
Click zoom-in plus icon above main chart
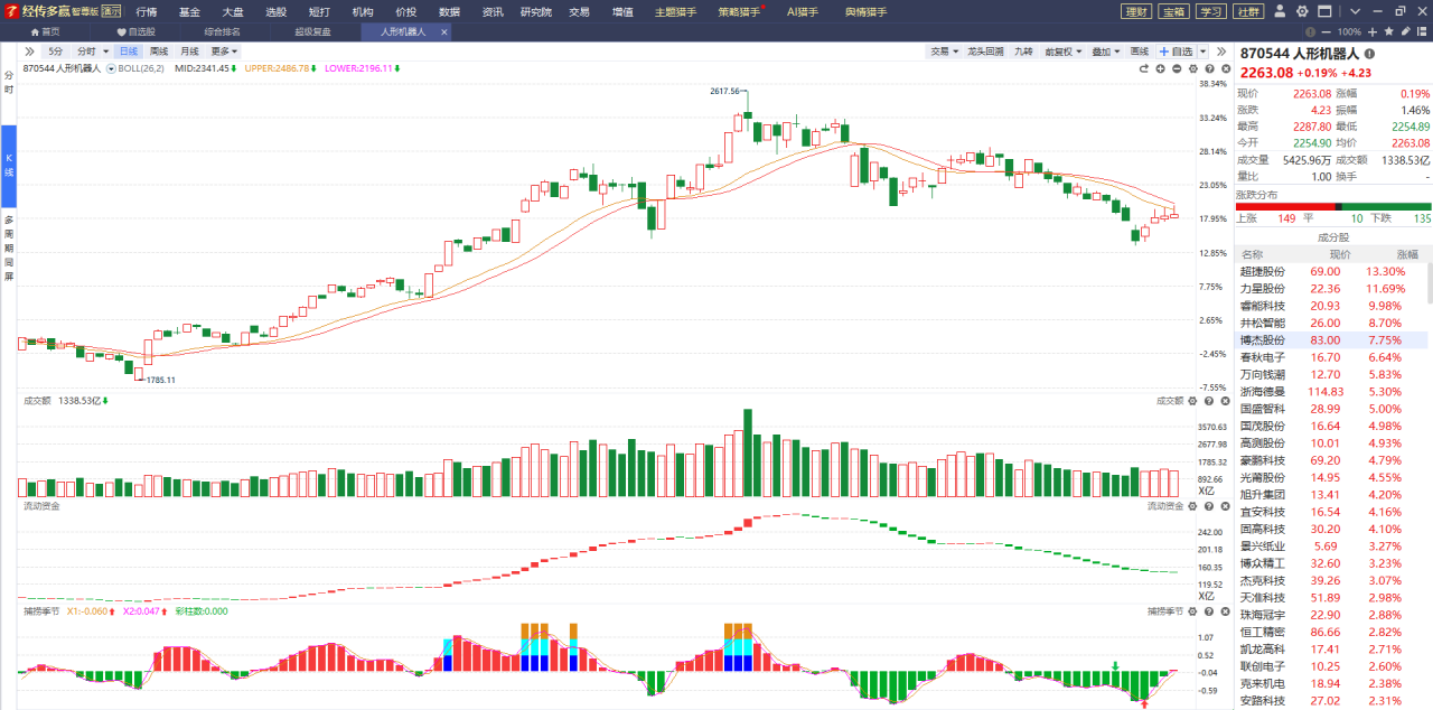tap(1161, 69)
